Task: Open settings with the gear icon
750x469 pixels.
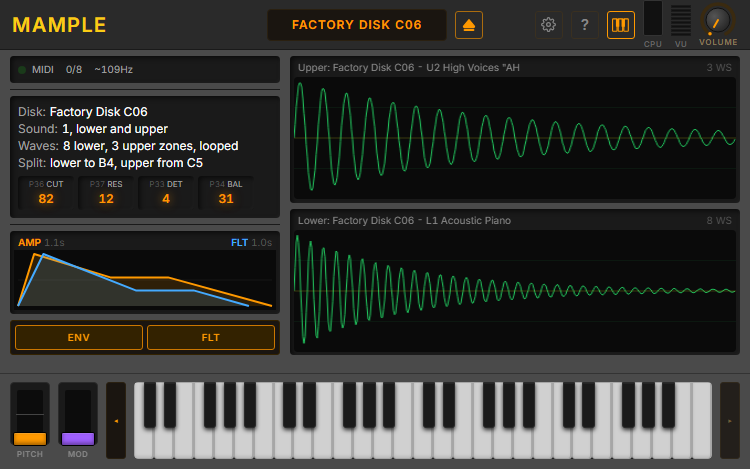Action: pyautogui.click(x=548, y=25)
